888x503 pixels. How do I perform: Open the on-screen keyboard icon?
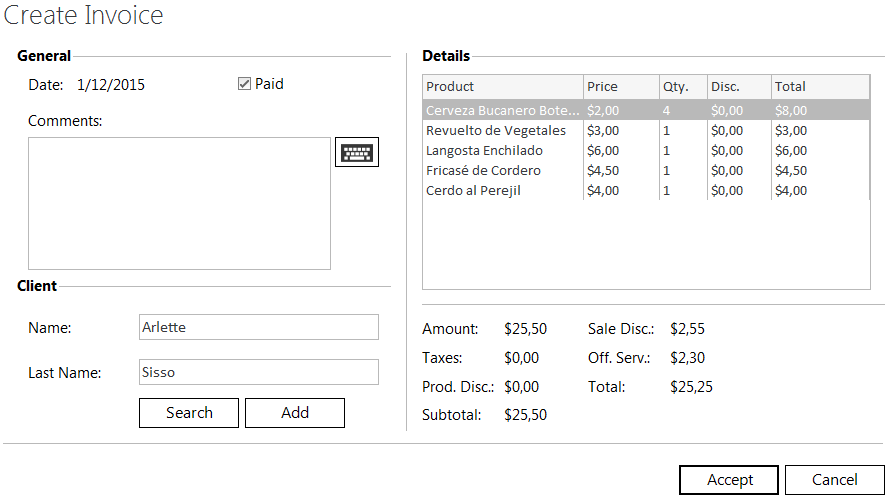coord(356,153)
